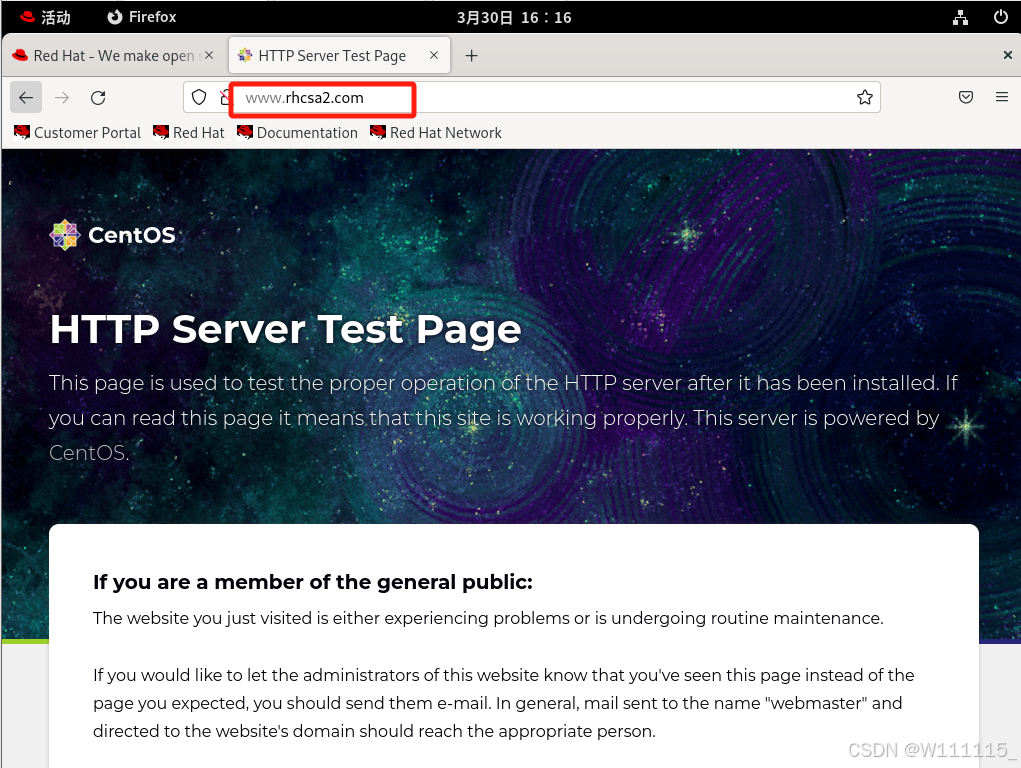Click the back navigation arrow

(26, 98)
